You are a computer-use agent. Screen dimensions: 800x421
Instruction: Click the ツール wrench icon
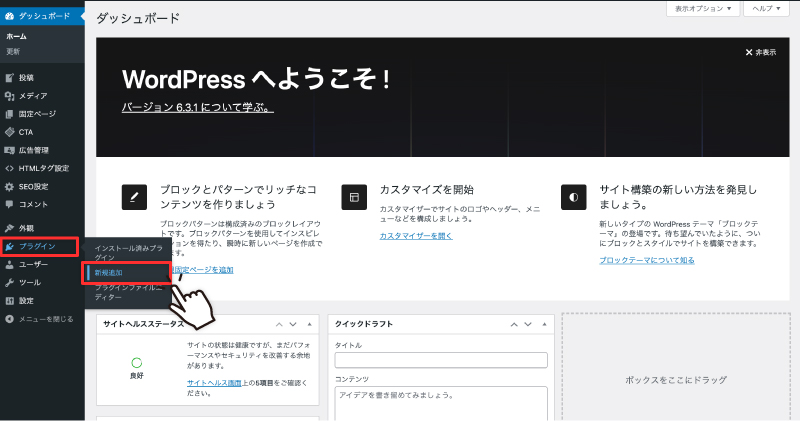click(9, 282)
